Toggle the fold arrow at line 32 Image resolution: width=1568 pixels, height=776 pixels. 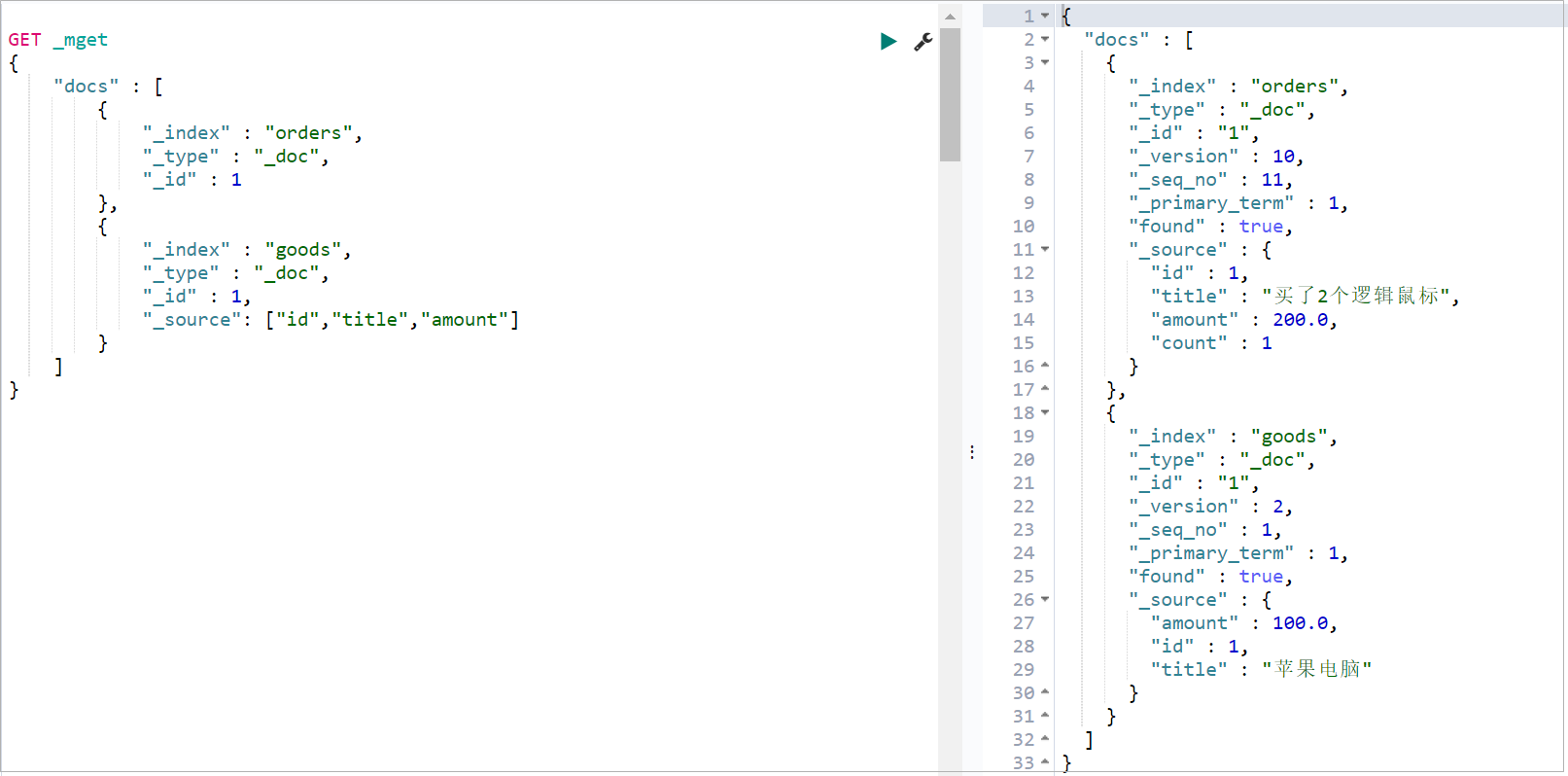coord(1045,739)
